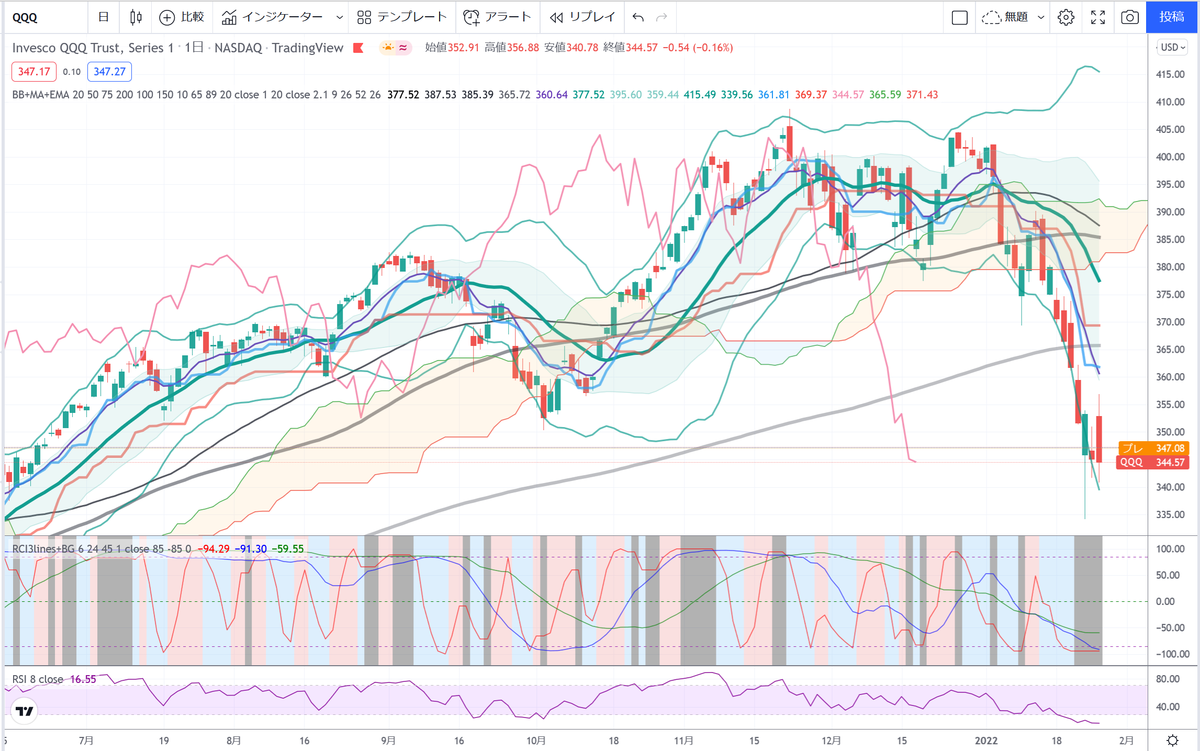The image size is (1200, 751).
Task: Click the purple 360.64 legend value
Action: pos(552,94)
